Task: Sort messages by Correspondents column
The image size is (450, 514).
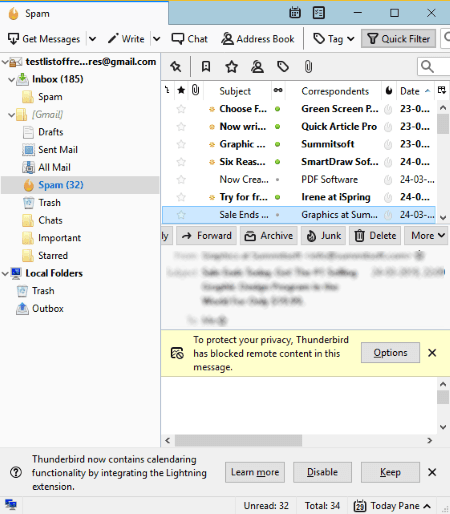Action: [x=335, y=91]
